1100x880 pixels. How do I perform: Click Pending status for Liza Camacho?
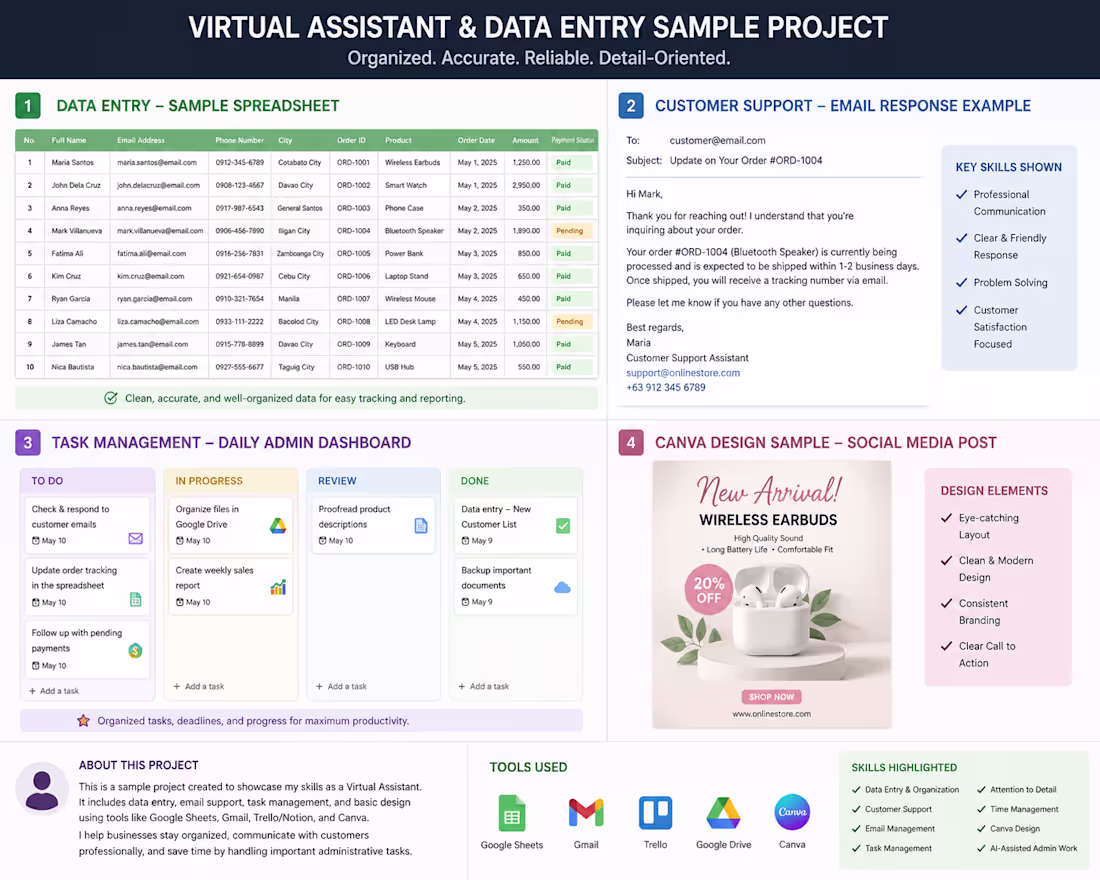click(x=571, y=321)
